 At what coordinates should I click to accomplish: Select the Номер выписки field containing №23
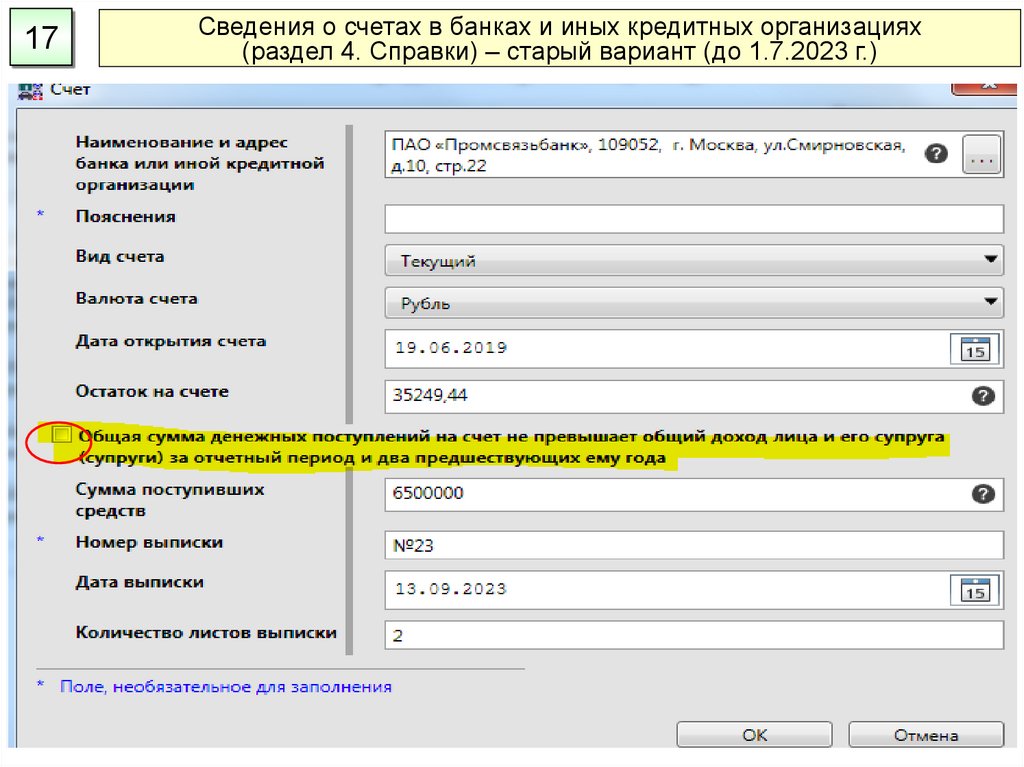pos(693,546)
